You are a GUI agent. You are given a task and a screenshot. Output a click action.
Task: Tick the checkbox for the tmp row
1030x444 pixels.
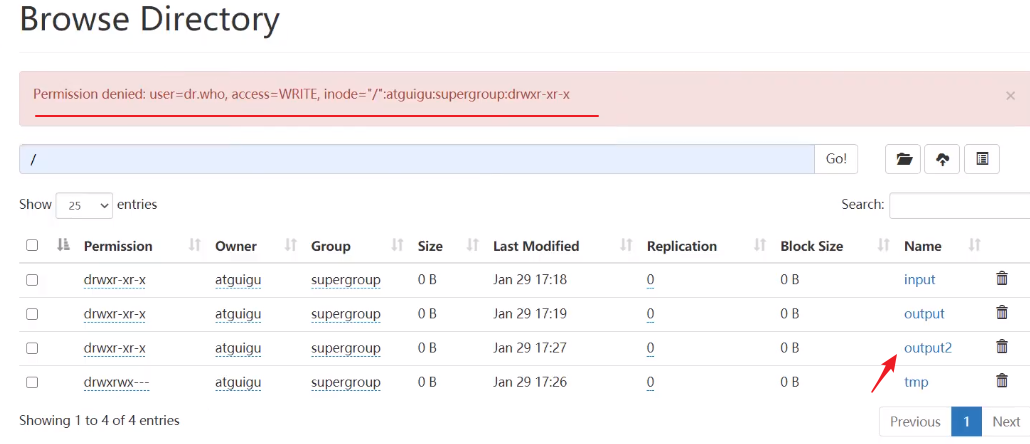(x=32, y=382)
